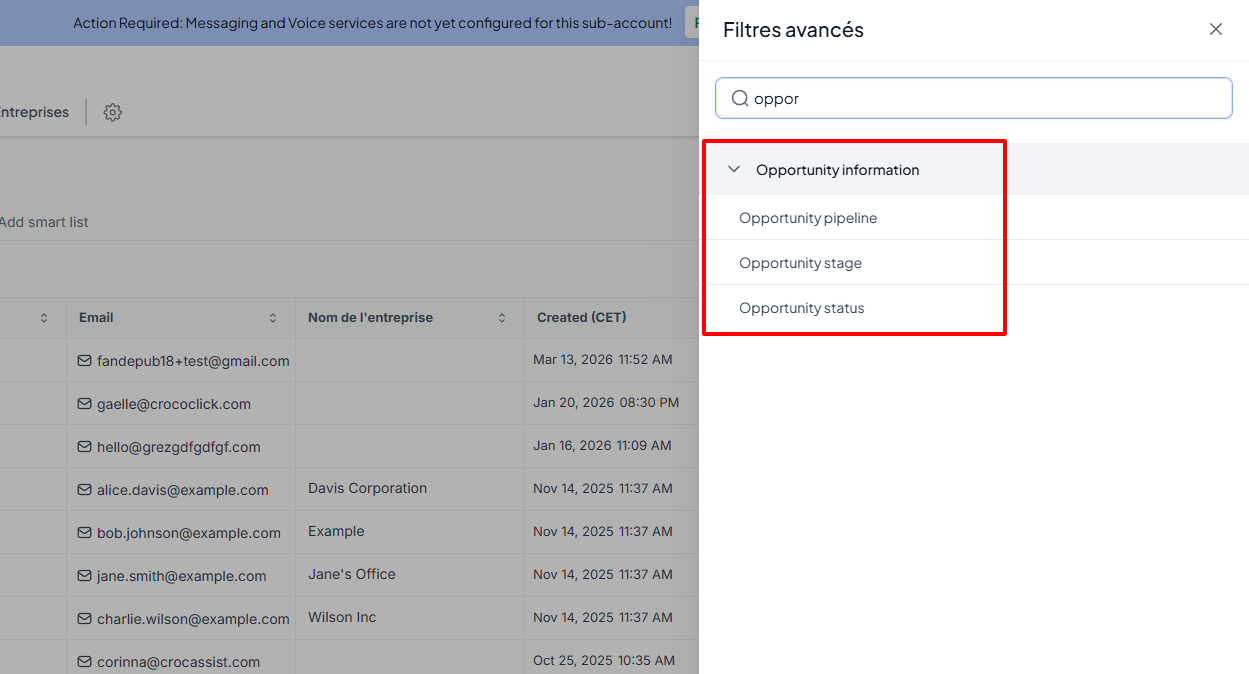1249x674 pixels.
Task: Select the Opportunity pipeline filter
Action: pyautogui.click(x=808, y=218)
